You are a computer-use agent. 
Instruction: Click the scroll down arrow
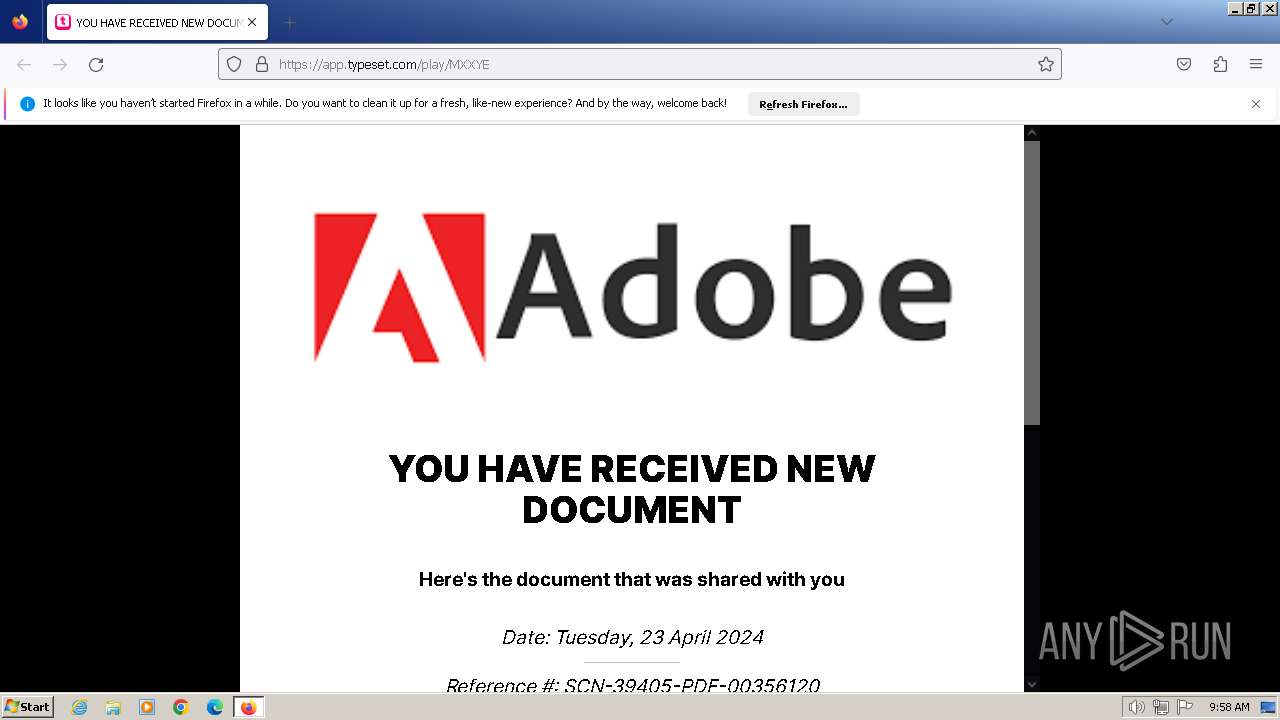[x=1032, y=684]
